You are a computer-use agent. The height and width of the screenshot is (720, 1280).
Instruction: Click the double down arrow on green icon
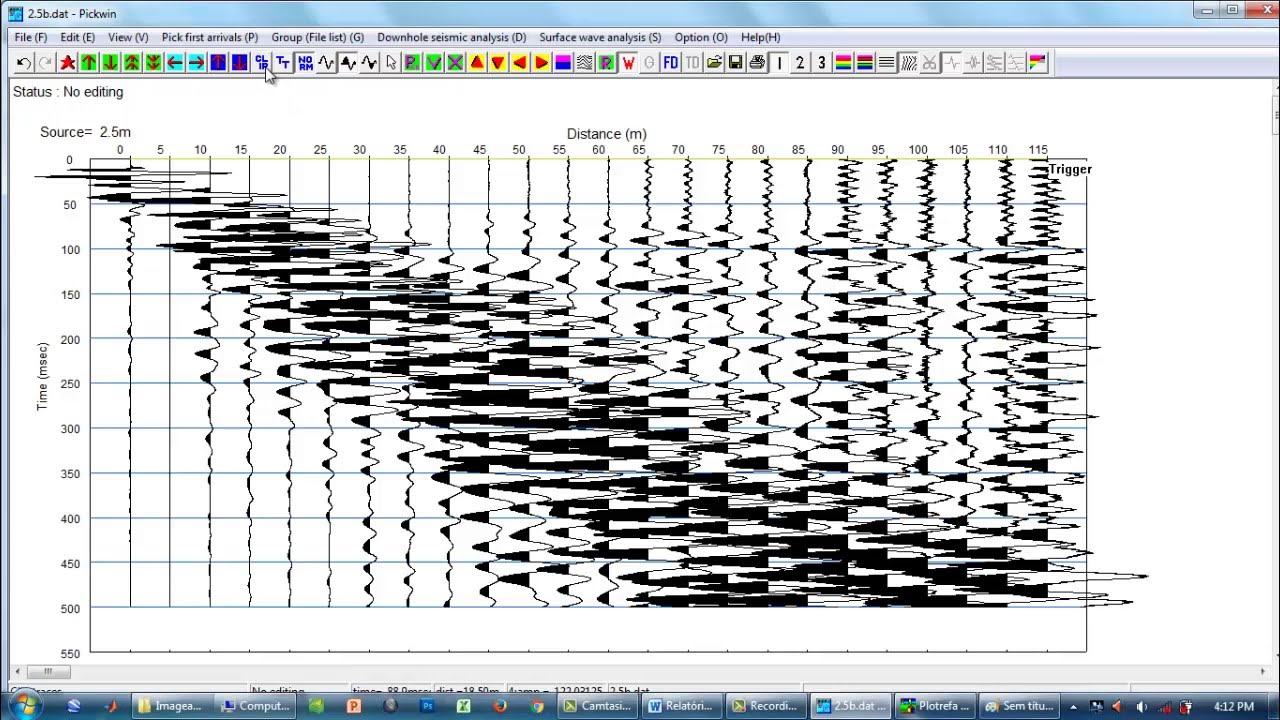pos(153,63)
